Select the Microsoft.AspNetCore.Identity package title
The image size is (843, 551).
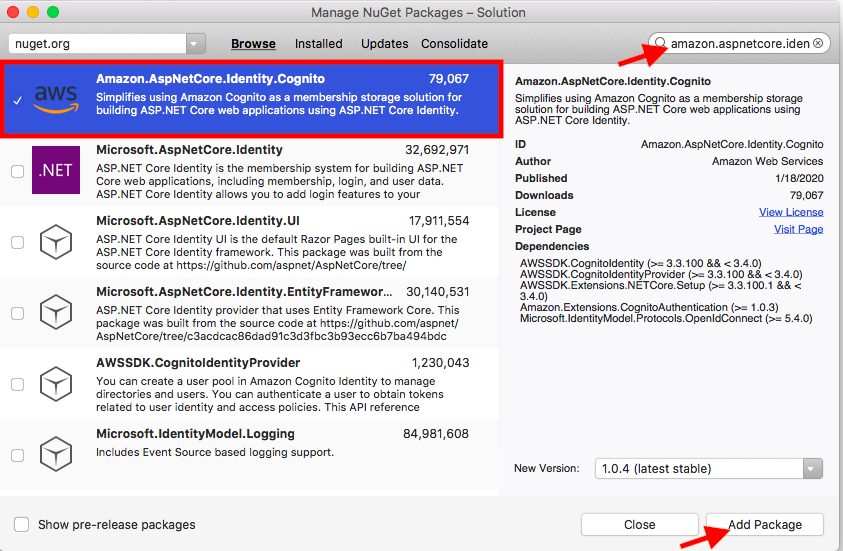189,149
